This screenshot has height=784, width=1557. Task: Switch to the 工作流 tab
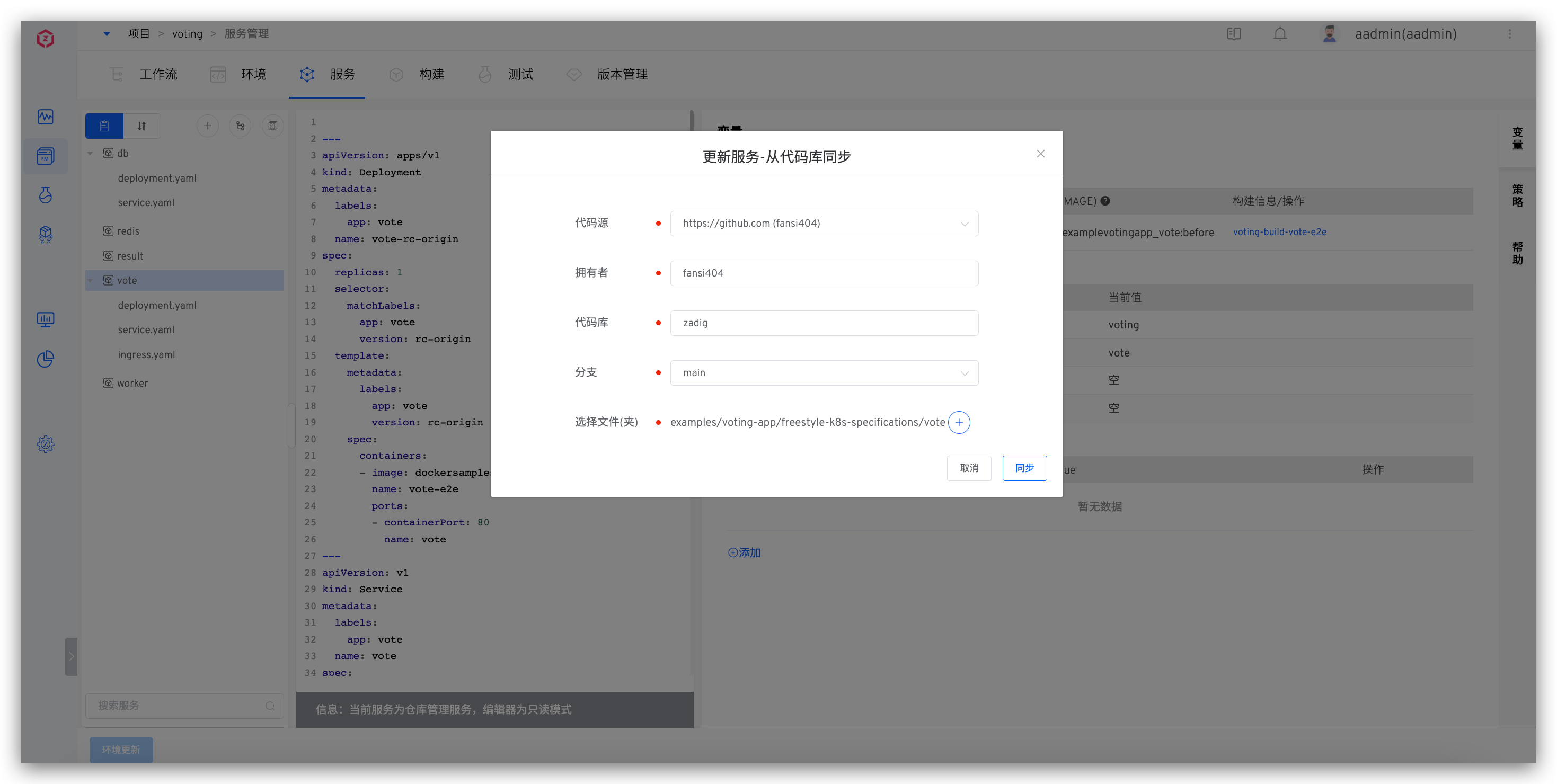pos(159,74)
